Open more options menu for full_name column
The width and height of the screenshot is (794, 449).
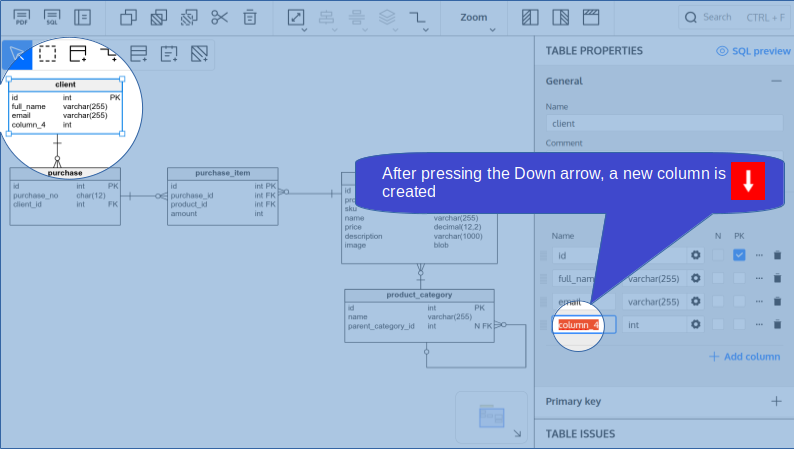click(x=759, y=278)
